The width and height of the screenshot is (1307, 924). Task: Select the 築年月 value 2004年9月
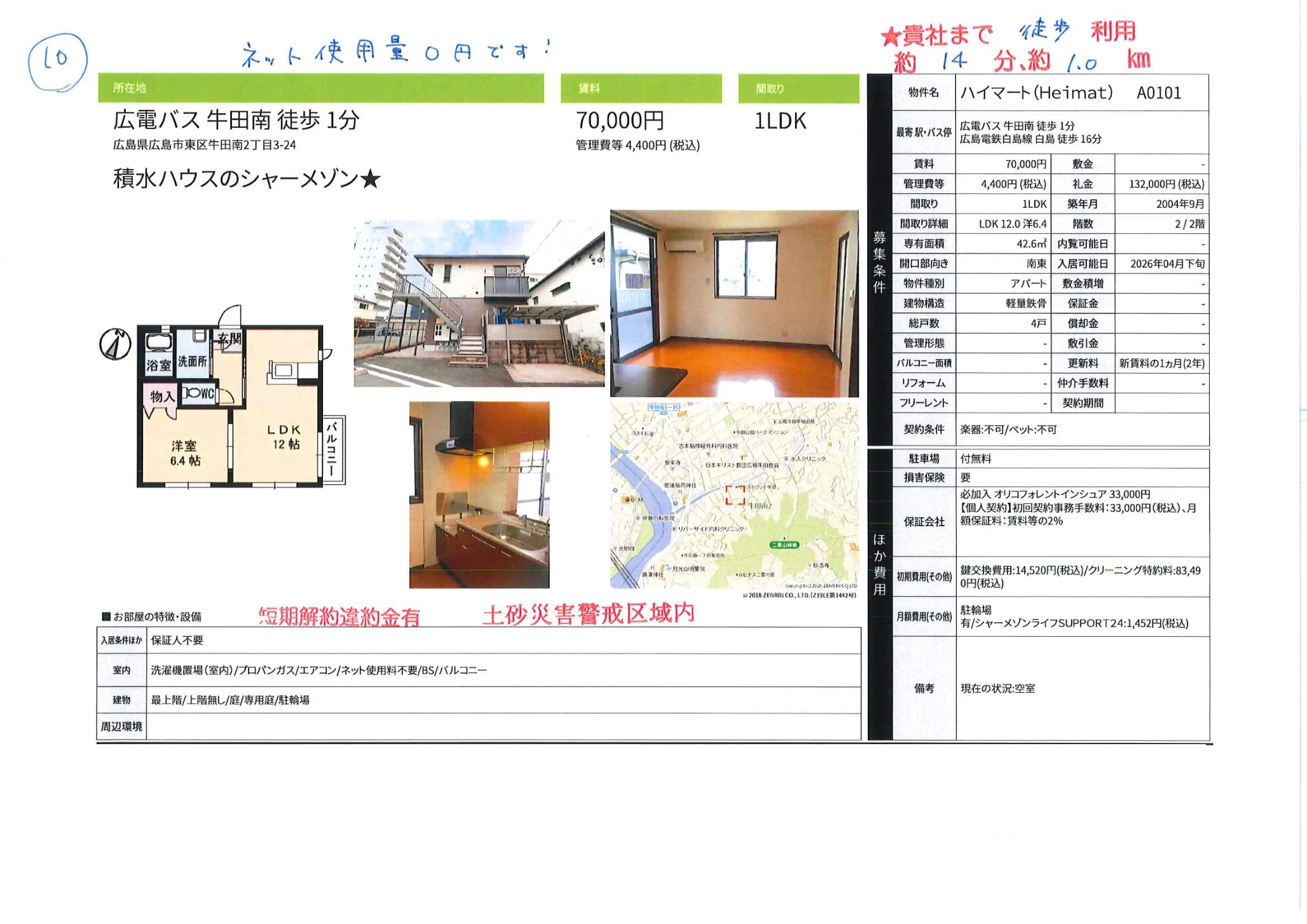tap(1180, 204)
